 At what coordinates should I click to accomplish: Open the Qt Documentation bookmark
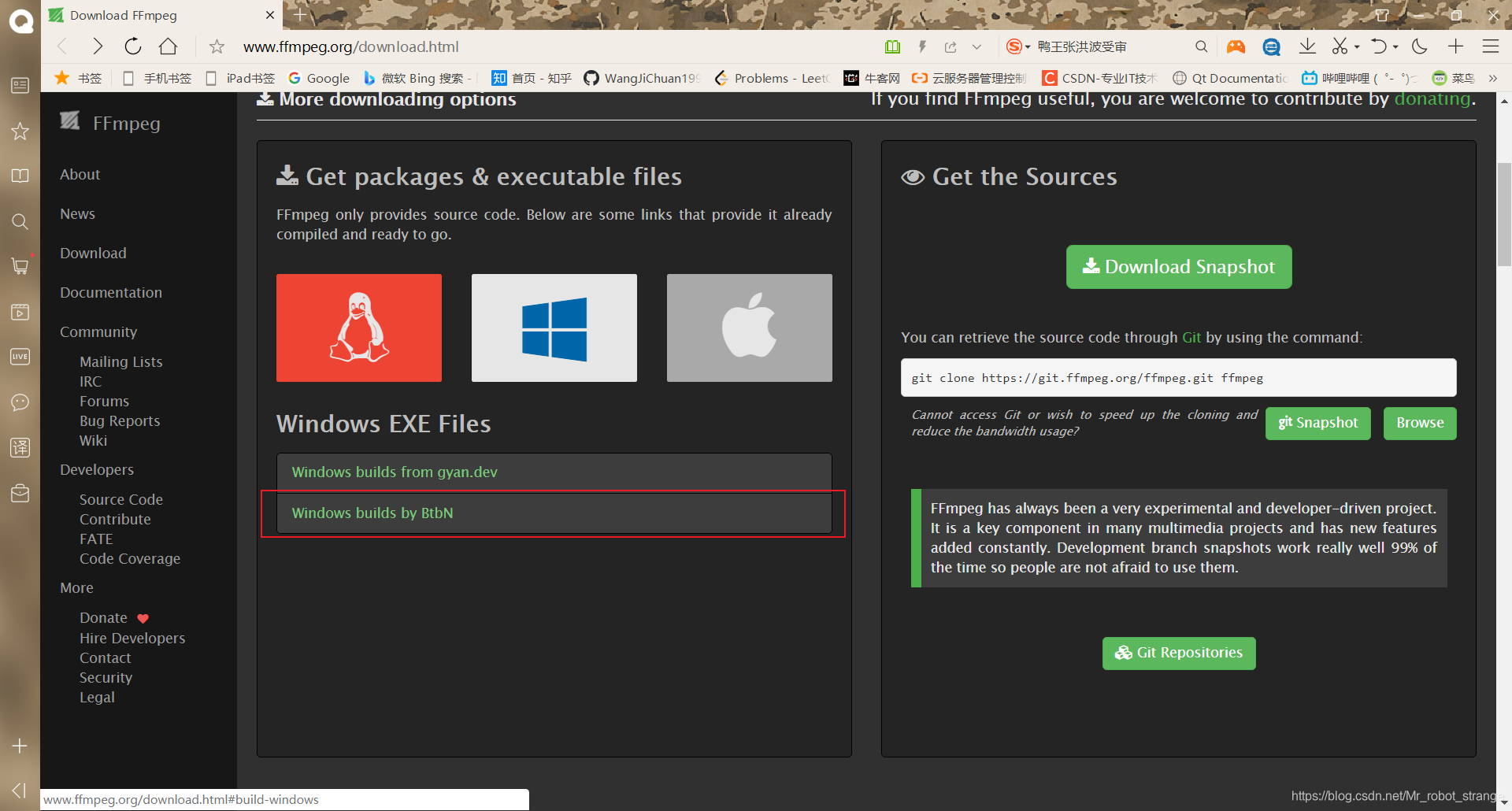1230,78
